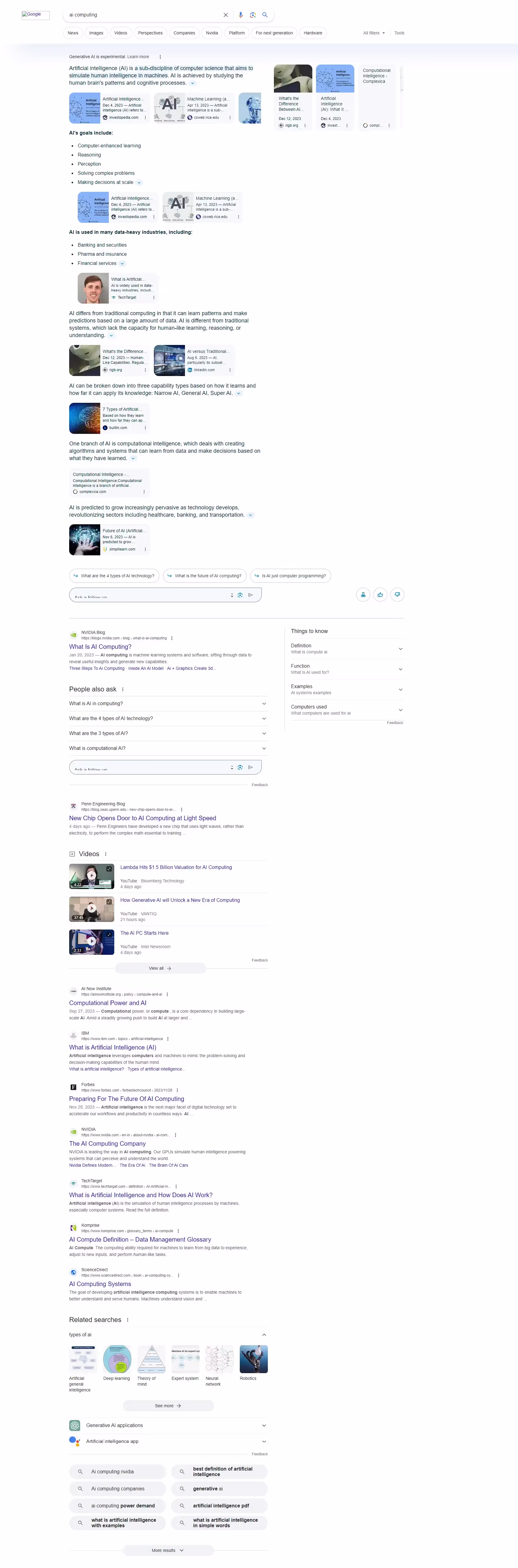Open Google Lens image search icon
Screen dimensions: 518x1568
click(x=252, y=15)
